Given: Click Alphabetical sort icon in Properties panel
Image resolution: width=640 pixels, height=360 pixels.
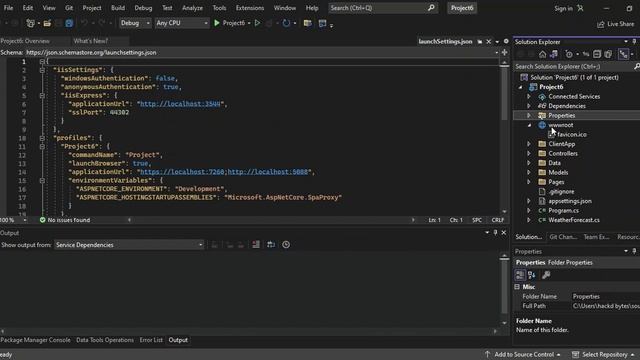Looking at the screenshot, I should [532, 275].
